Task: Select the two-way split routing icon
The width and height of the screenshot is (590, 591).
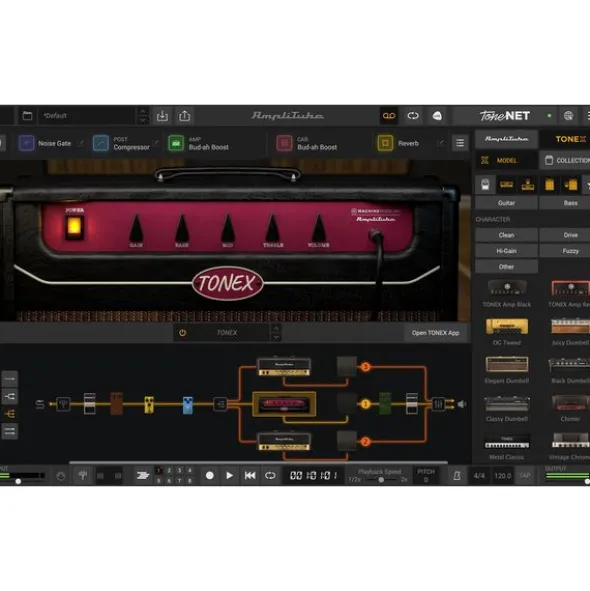Action: coord(9,397)
